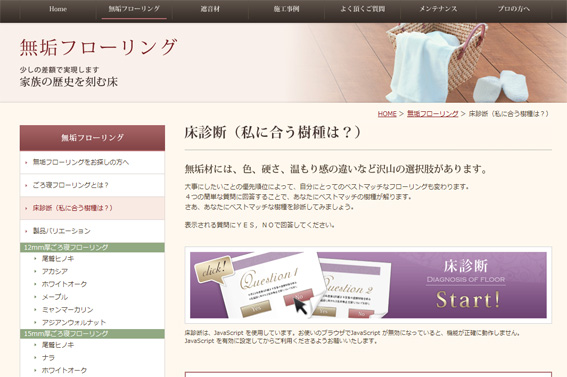This screenshot has height=377, width=567.
Task: Open 製品バリエーション in the sidebar menu
Action: (92, 231)
